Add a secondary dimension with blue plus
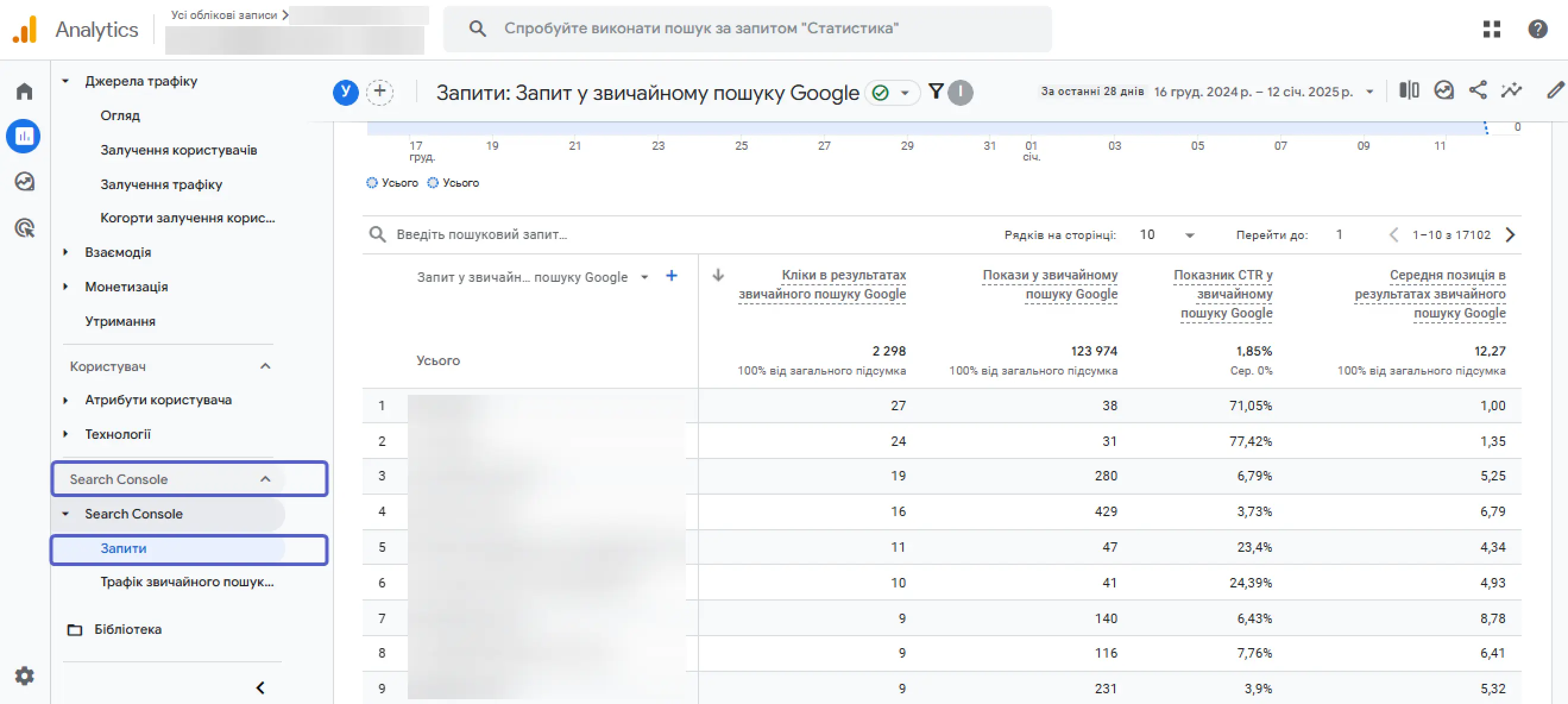The width and height of the screenshot is (1568, 704). 672,276
